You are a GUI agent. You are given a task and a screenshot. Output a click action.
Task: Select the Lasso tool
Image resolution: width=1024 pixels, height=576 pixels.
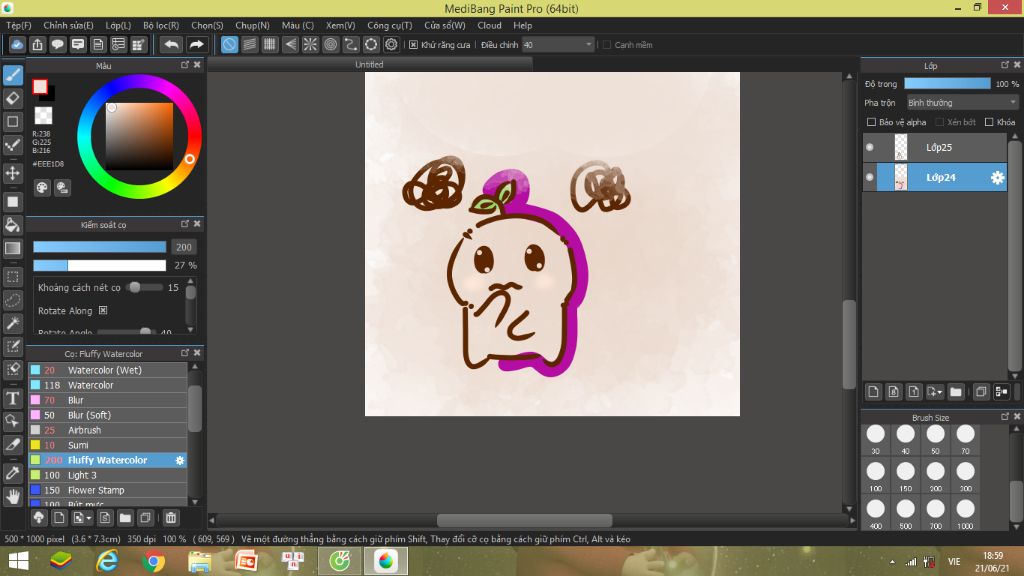(x=12, y=300)
